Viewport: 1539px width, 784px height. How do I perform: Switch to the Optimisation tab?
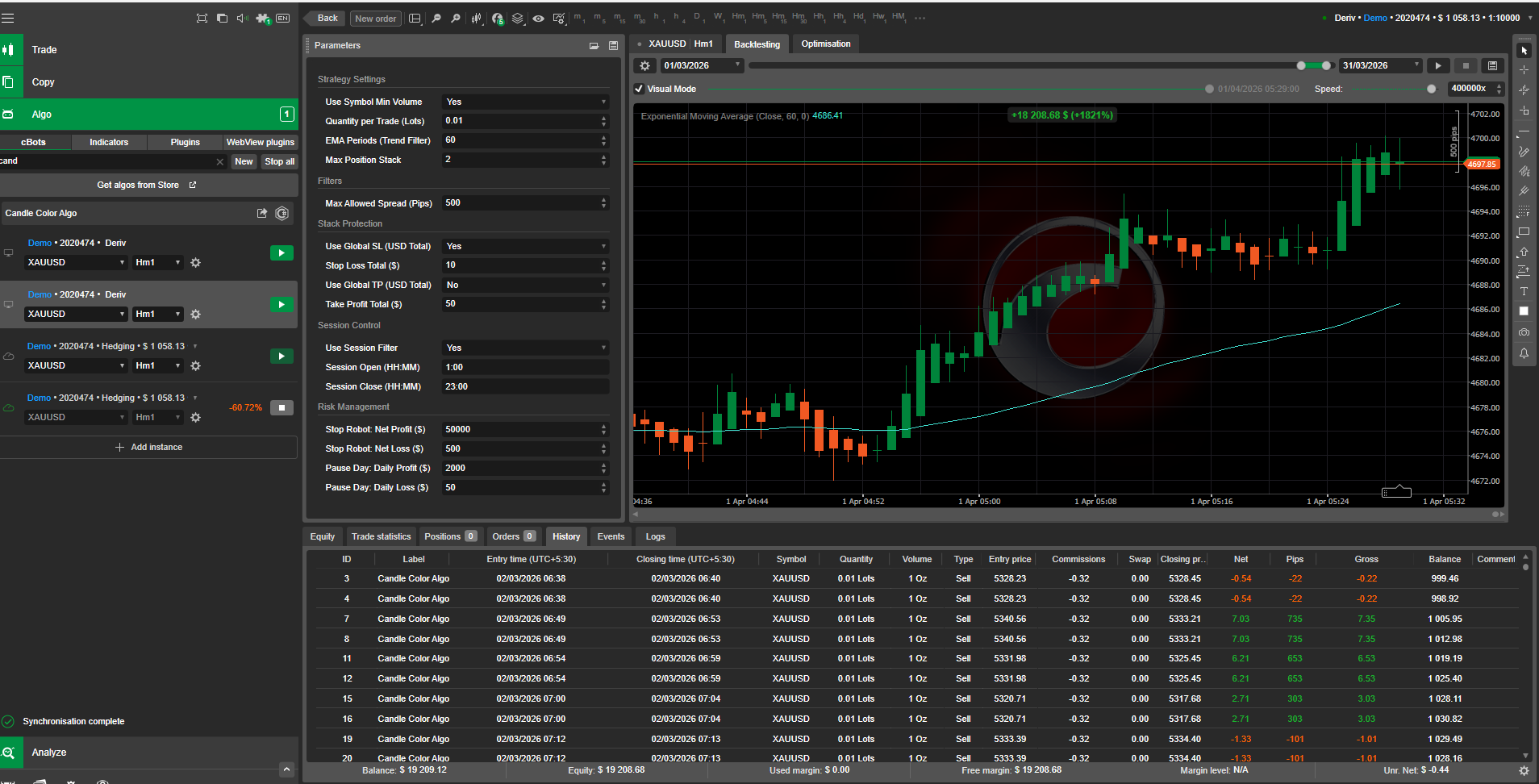825,44
